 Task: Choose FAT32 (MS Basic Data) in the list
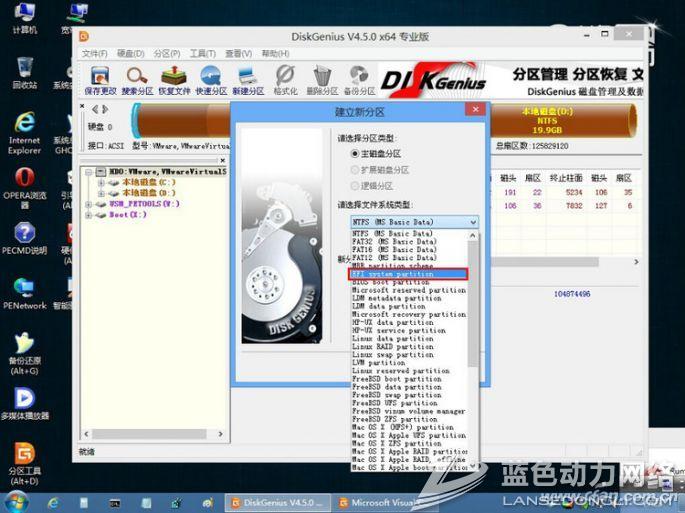394,242
